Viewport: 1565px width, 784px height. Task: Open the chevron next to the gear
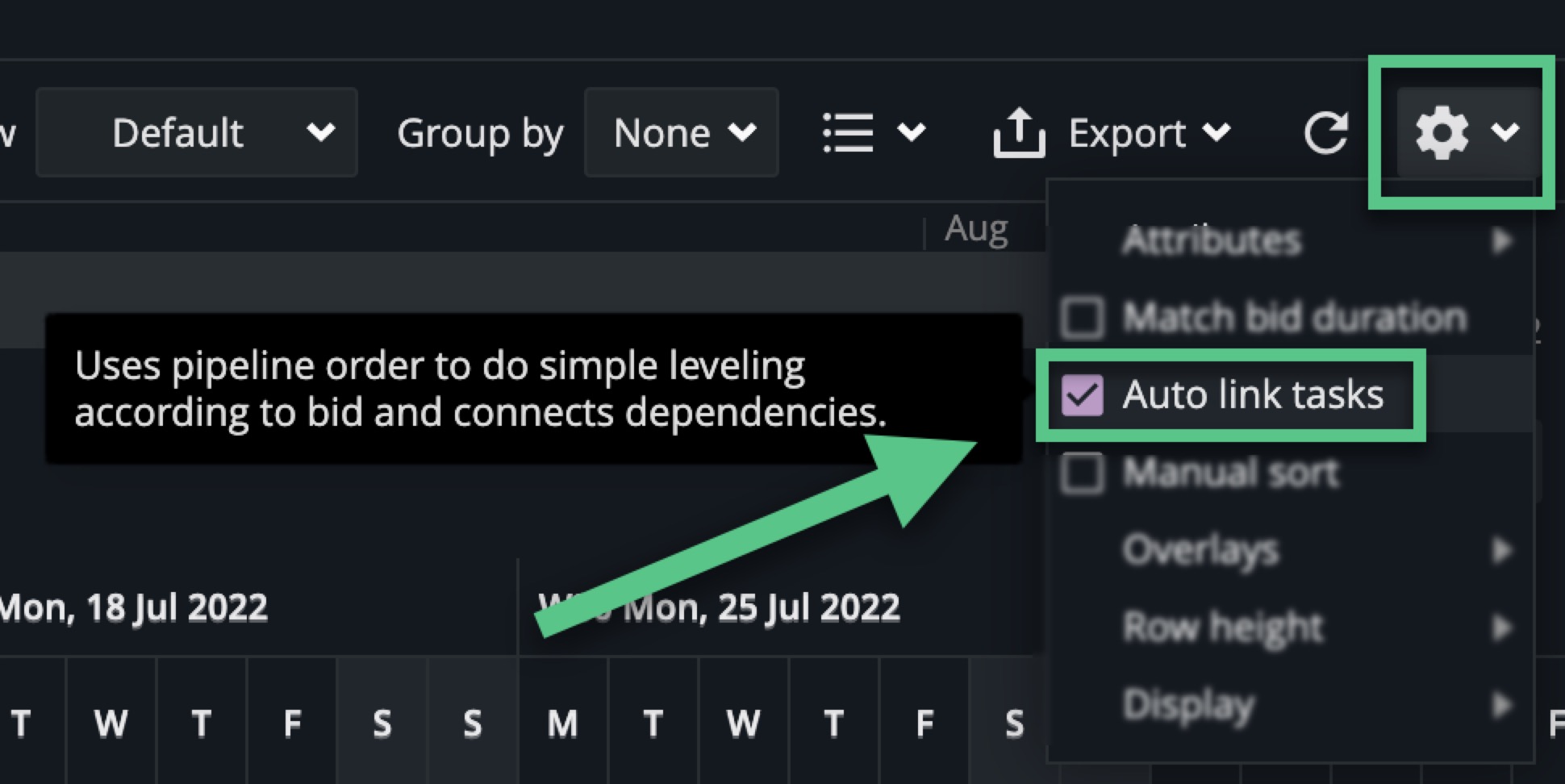(1505, 132)
